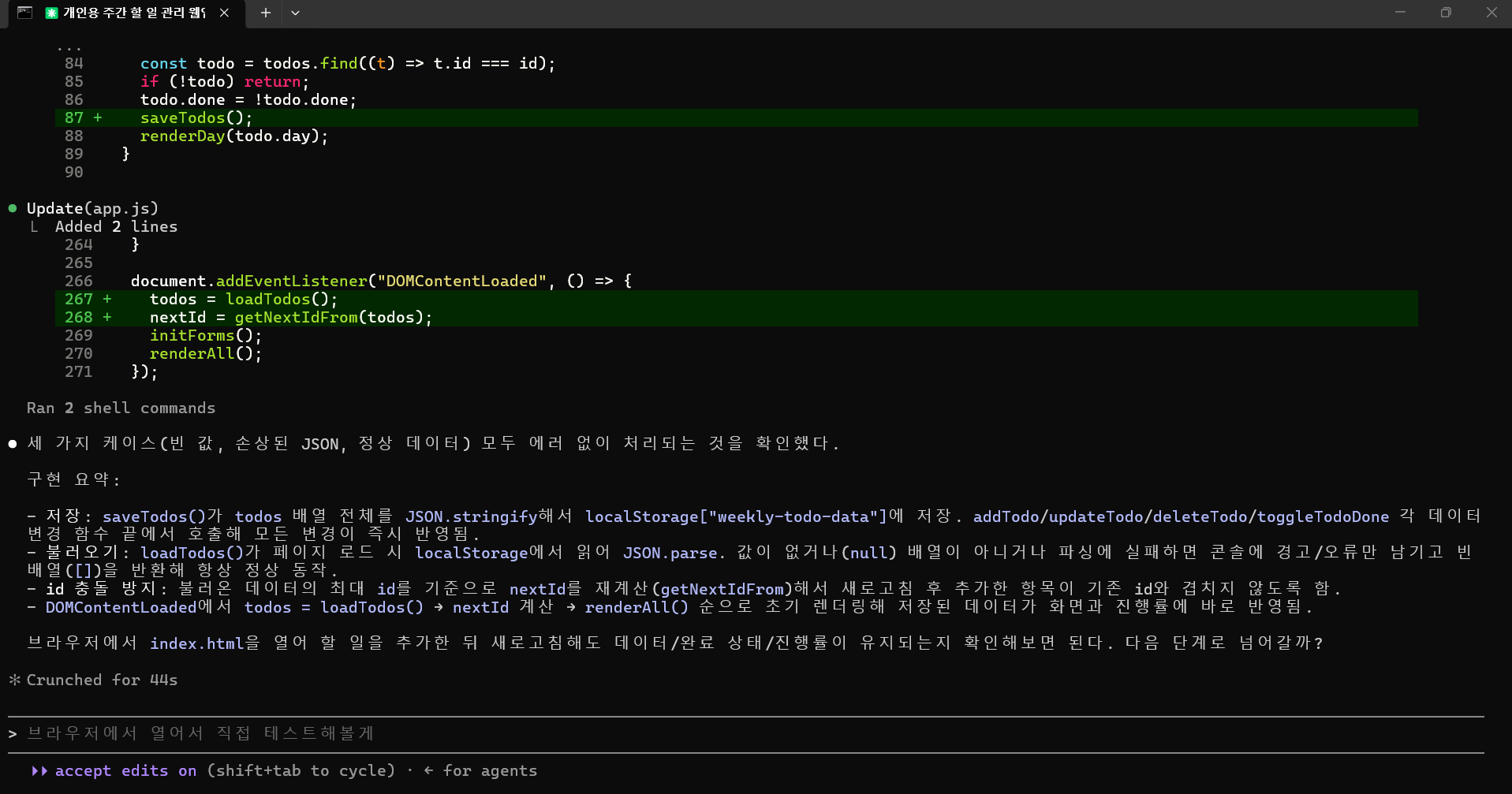Screen dimensions: 1512x794
Task: Click the prompt > symbol
Action: pyautogui.click(x=13, y=734)
